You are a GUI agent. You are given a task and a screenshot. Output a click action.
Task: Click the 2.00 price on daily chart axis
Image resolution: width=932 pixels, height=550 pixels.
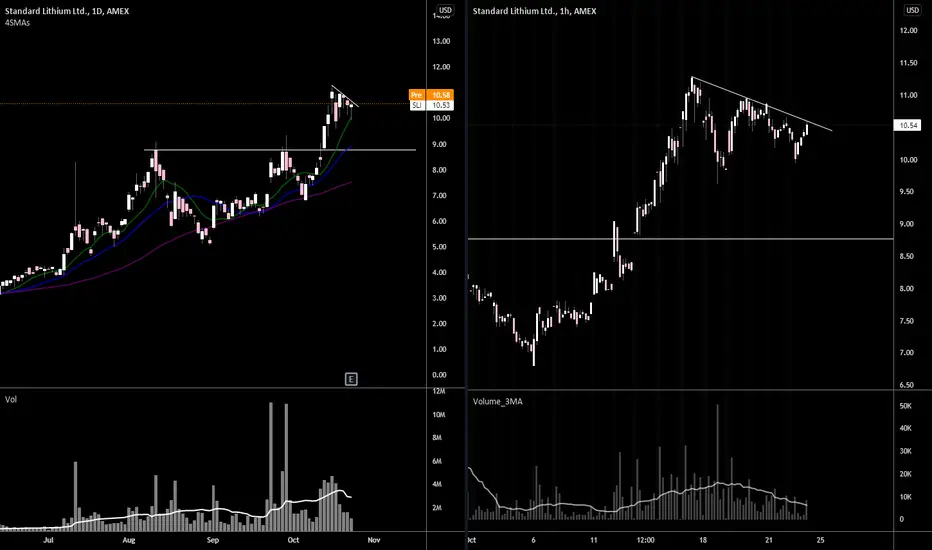pos(439,323)
